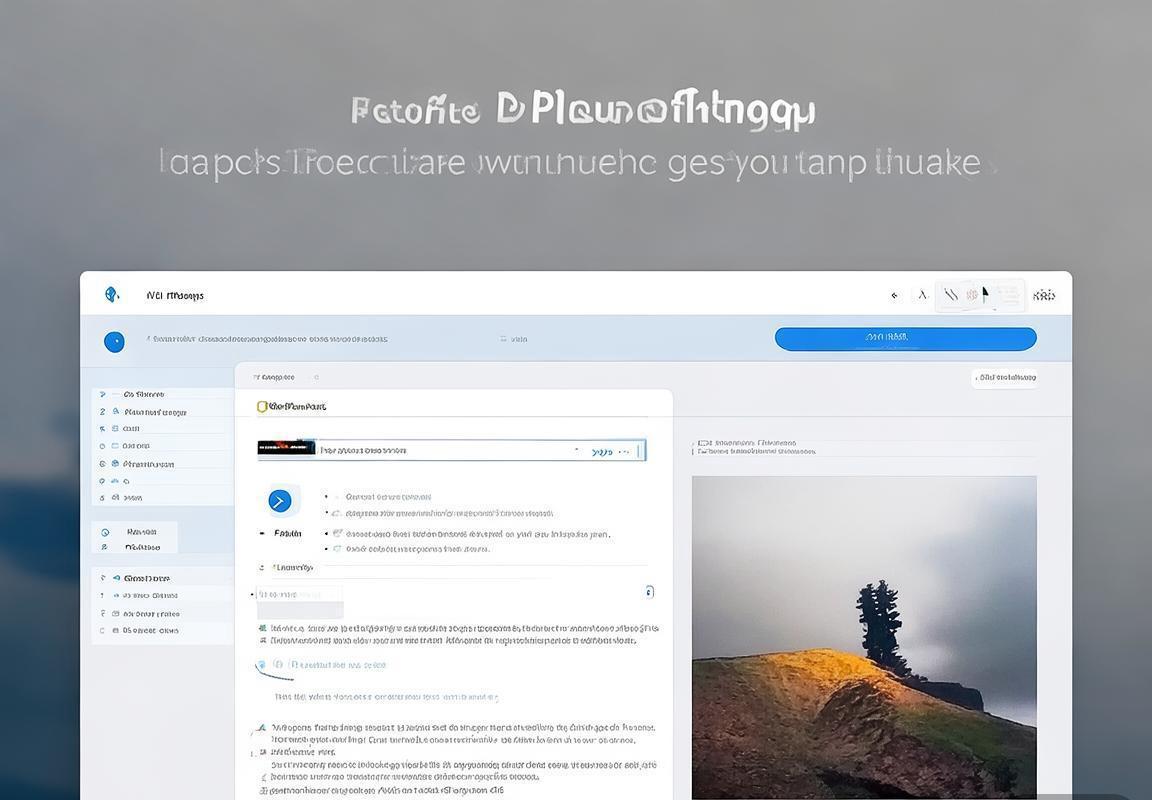This screenshot has height=800, width=1152.
Task: Click the small white pill button under the banner
Action: tap(1004, 378)
